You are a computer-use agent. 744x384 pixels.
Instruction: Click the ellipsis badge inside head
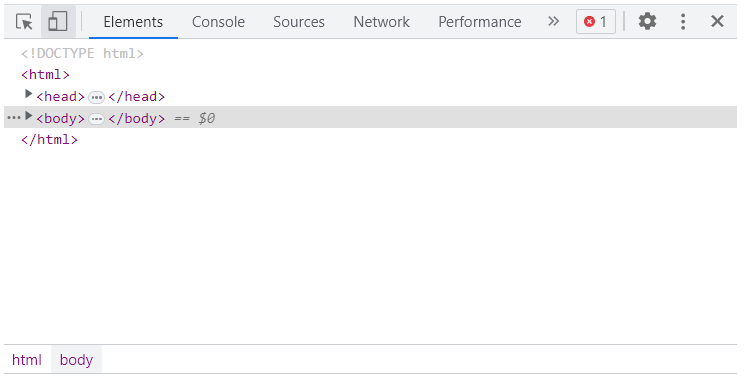pos(96,97)
